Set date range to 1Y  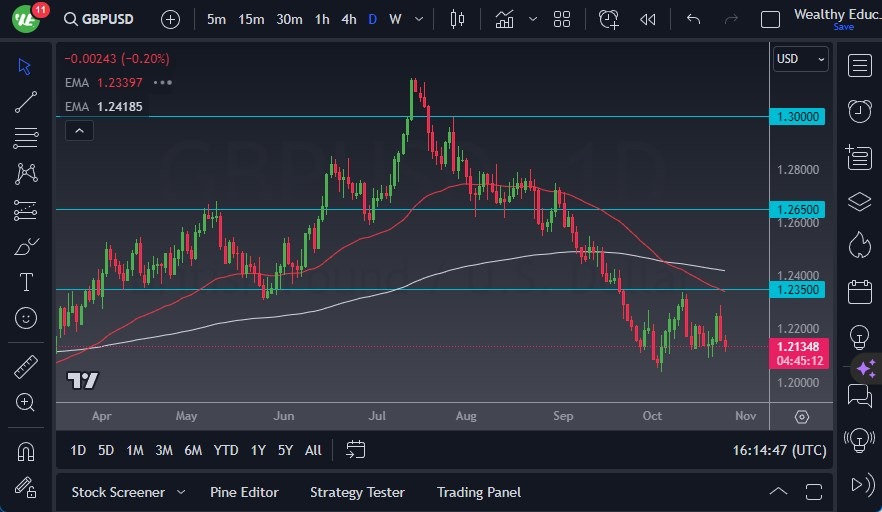258,450
